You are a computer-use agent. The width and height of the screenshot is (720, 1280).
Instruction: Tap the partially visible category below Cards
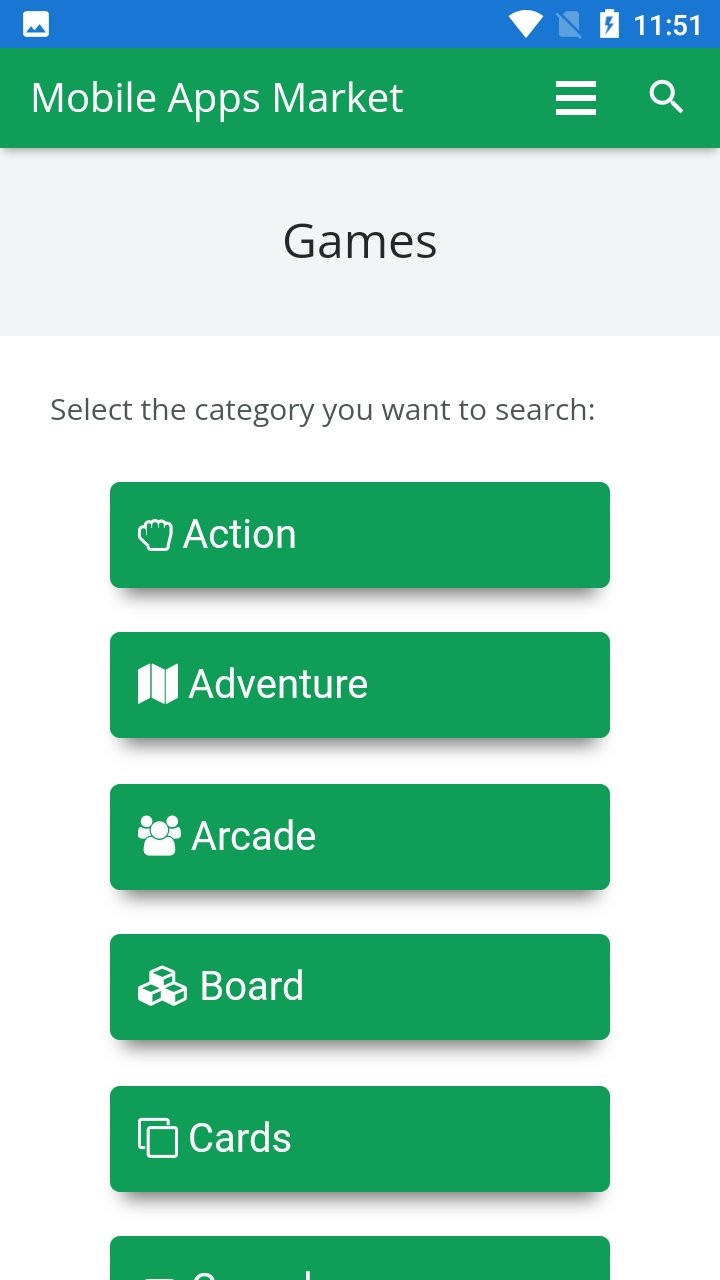360,1258
